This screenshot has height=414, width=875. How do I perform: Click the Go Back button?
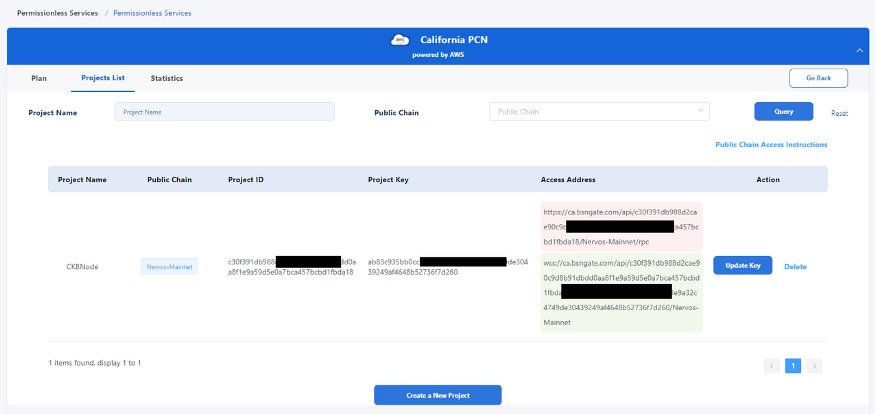(x=818, y=78)
